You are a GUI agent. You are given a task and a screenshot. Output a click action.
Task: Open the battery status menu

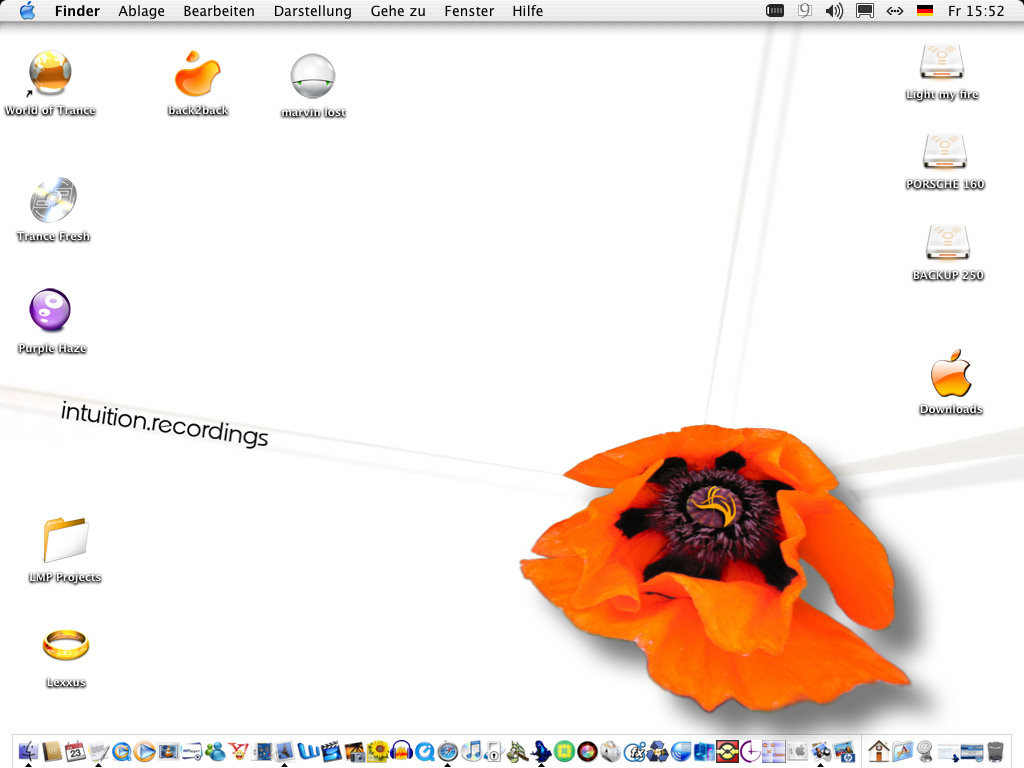775,11
